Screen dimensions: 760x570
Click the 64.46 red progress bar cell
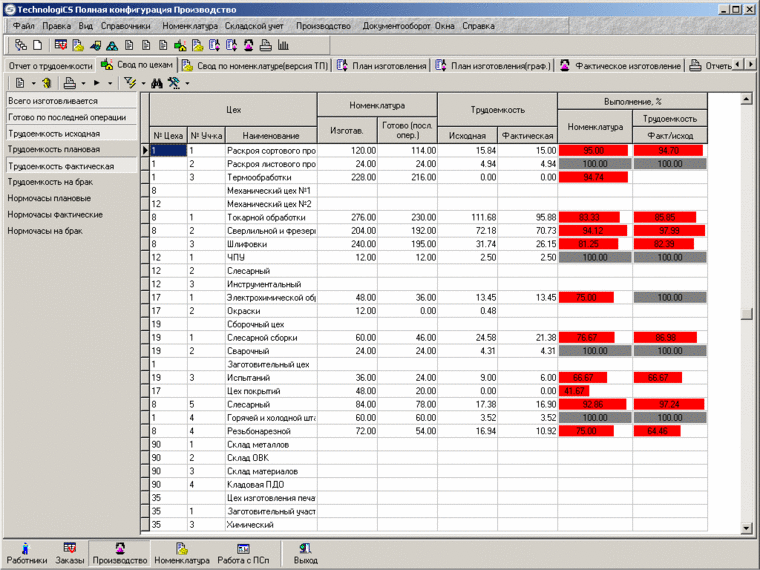click(x=657, y=431)
